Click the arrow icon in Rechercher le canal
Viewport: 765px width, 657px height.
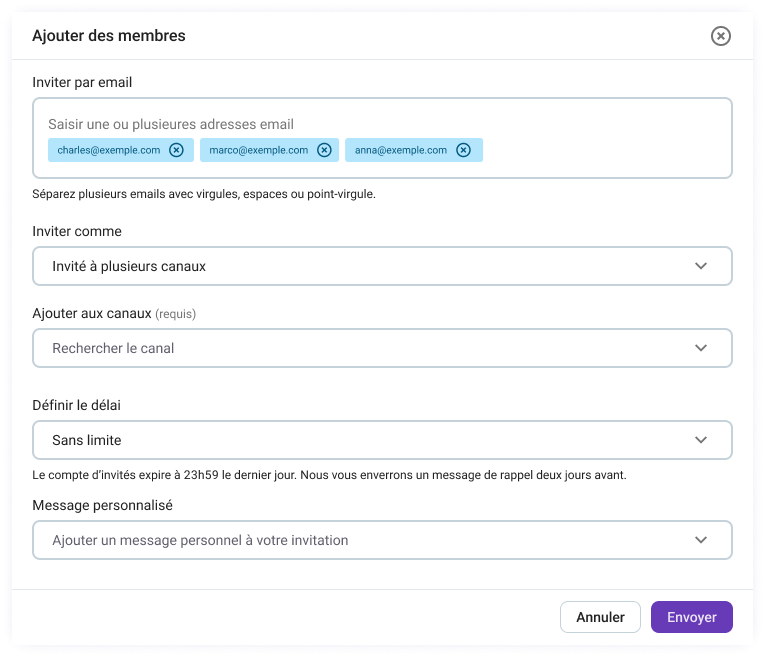[x=701, y=348]
